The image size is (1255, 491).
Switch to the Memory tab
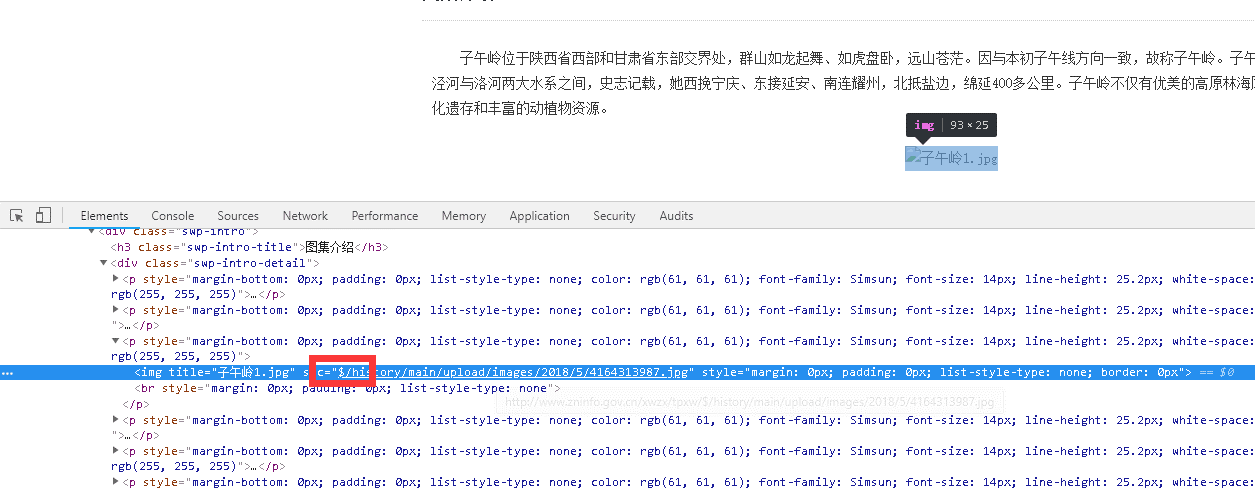[463, 216]
